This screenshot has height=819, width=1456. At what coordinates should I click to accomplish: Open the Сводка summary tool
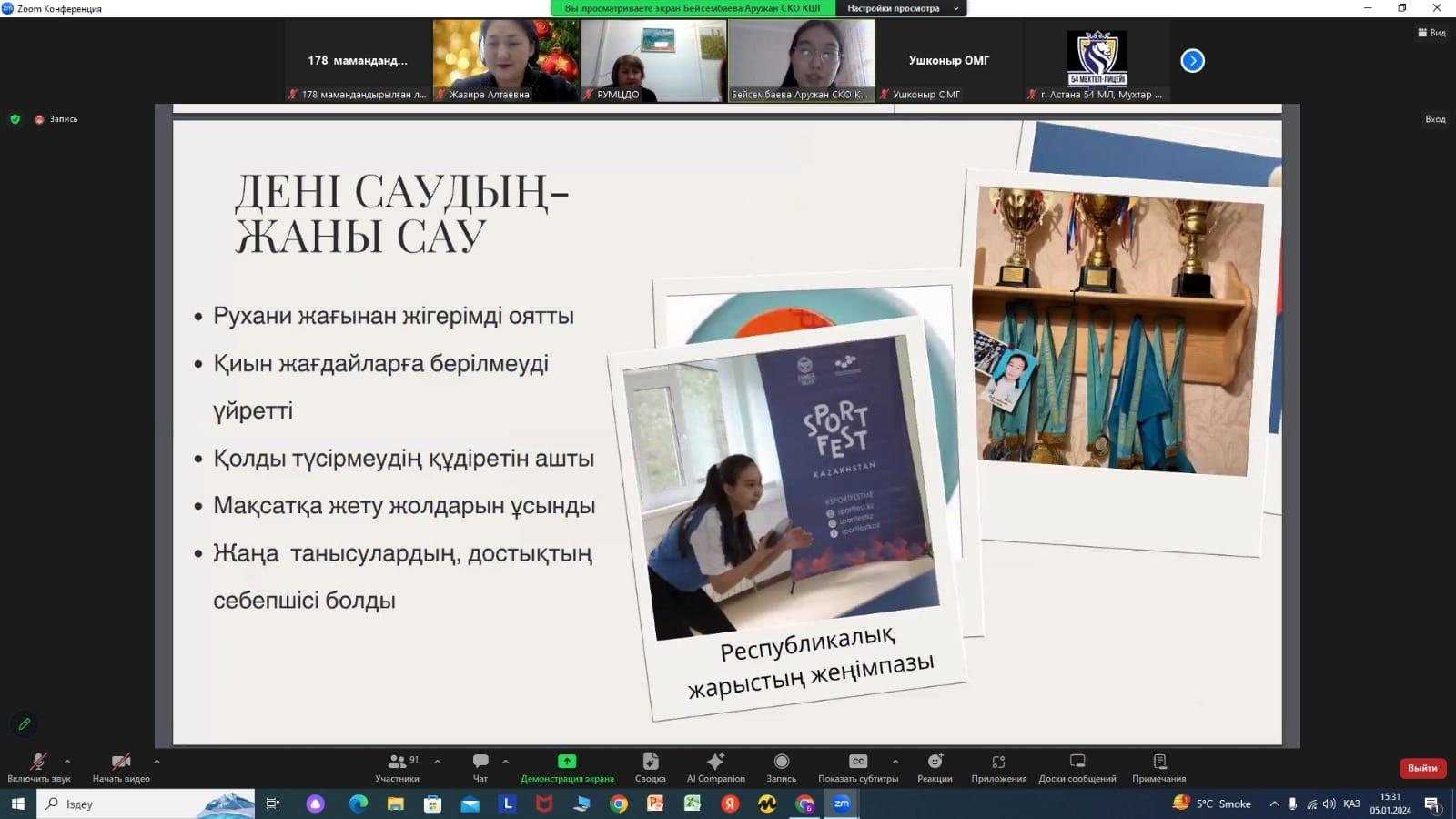click(x=650, y=767)
